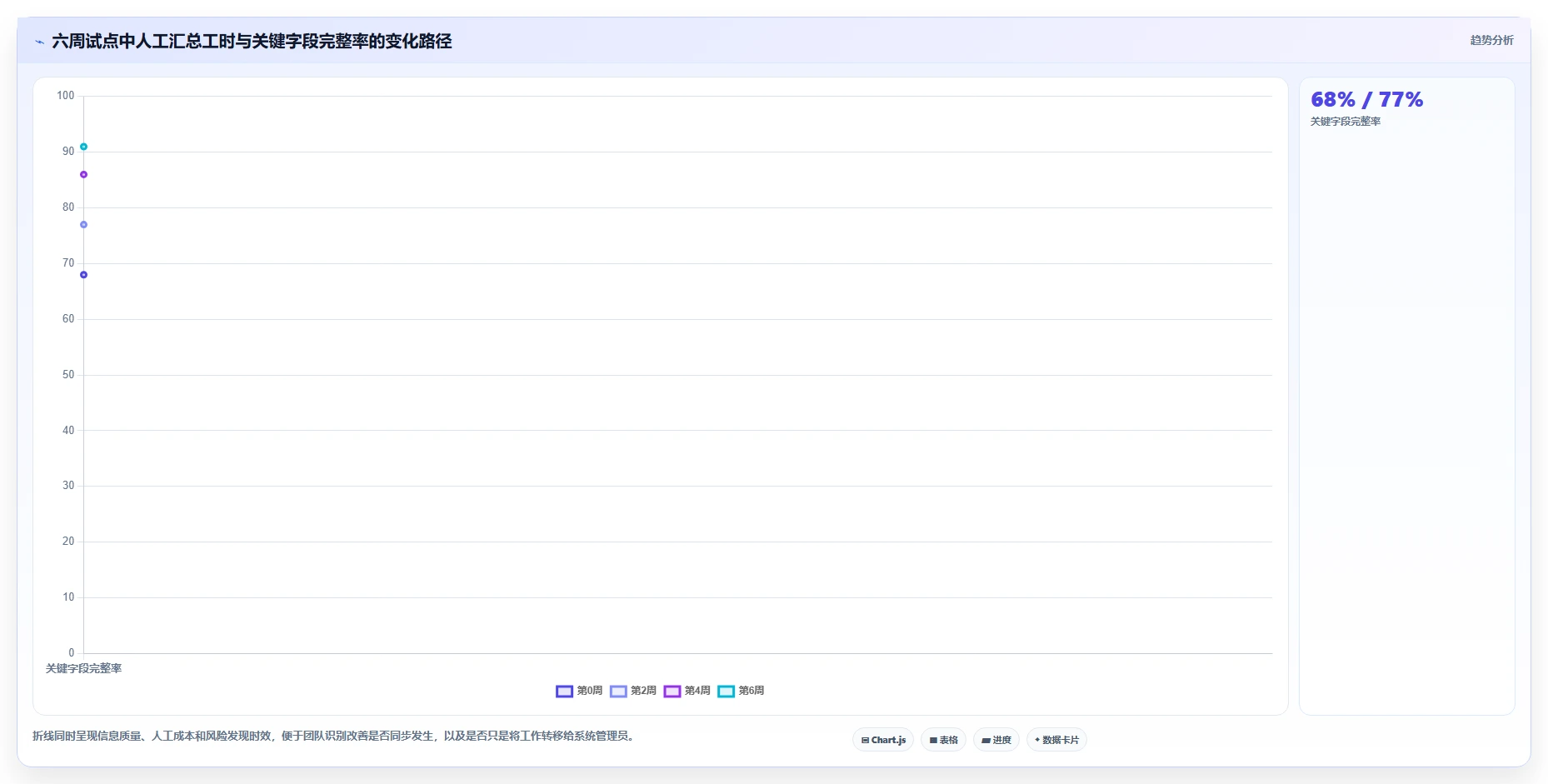Click the 表格 tag
This screenshot has height=784, width=1548.
pos(943,740)
